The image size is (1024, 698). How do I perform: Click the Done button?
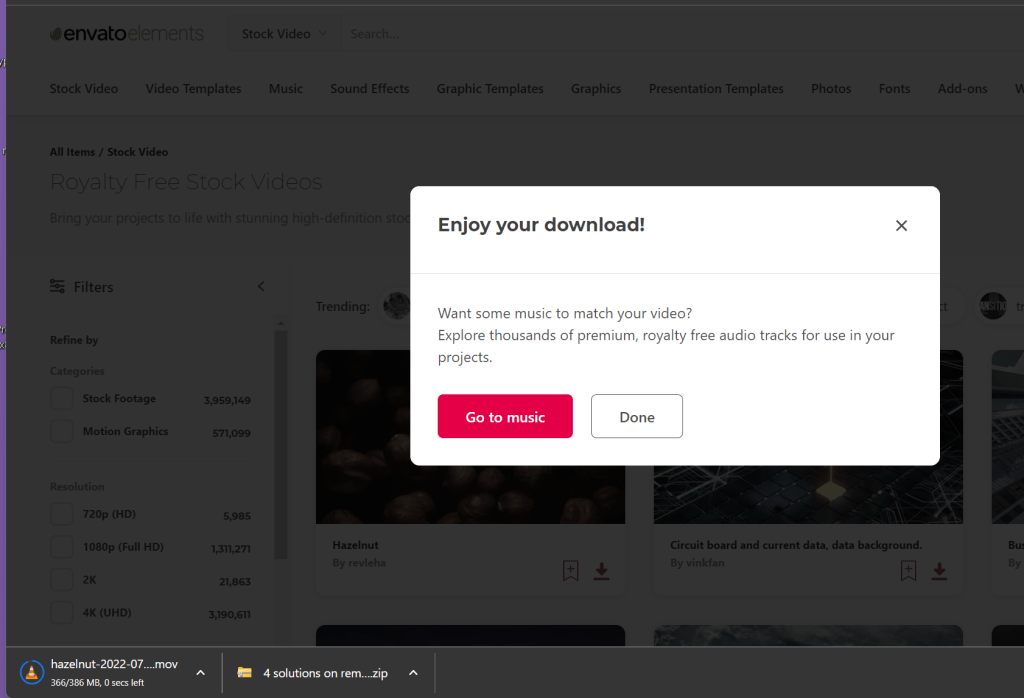(x=637, y=417)
